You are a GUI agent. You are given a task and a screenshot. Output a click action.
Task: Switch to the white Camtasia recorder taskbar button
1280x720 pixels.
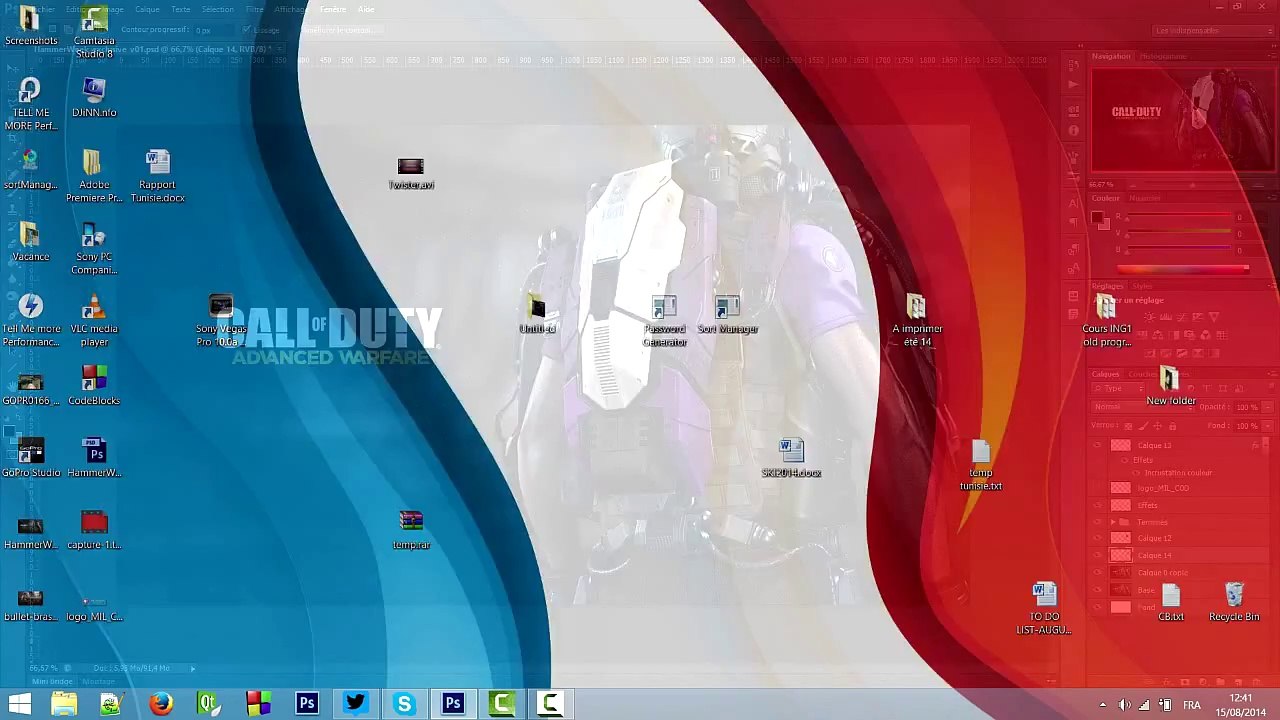(550, 704)
